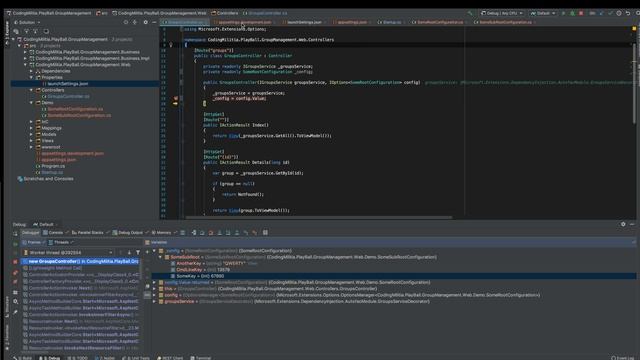Viewport: 640px width, 360px height.
Task: Open Debug | Any CPU configuration dropdown
Action: pyautogui.click(x=502, y=13)
